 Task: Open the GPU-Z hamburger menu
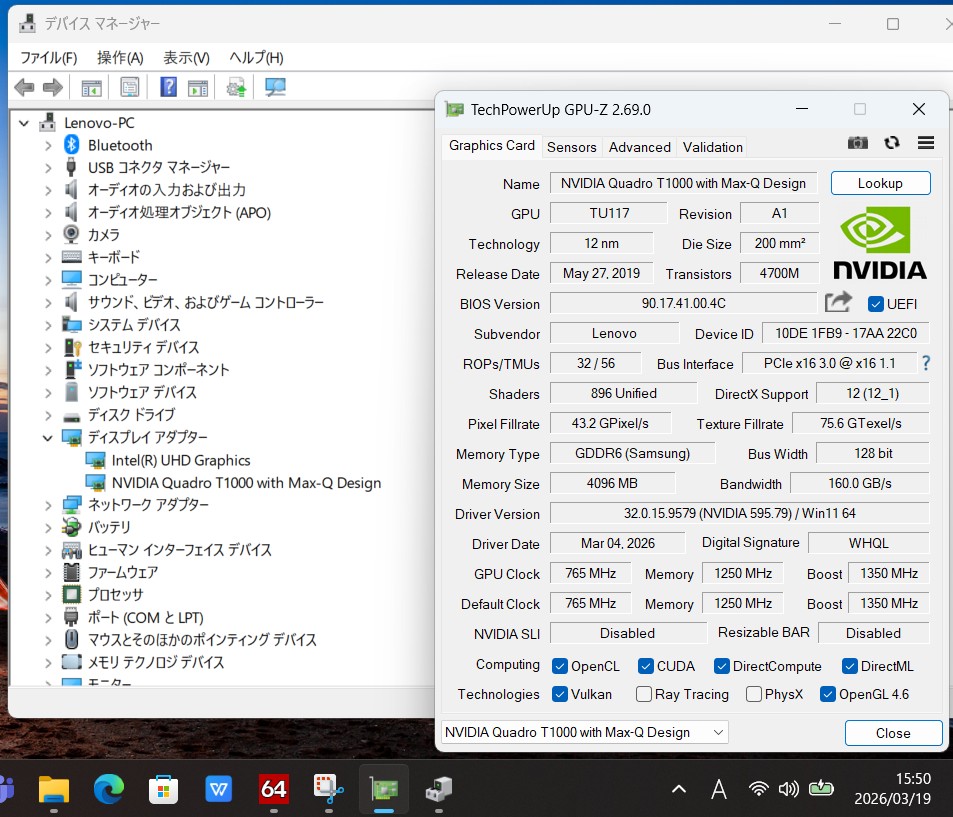(x=926, y=143)
